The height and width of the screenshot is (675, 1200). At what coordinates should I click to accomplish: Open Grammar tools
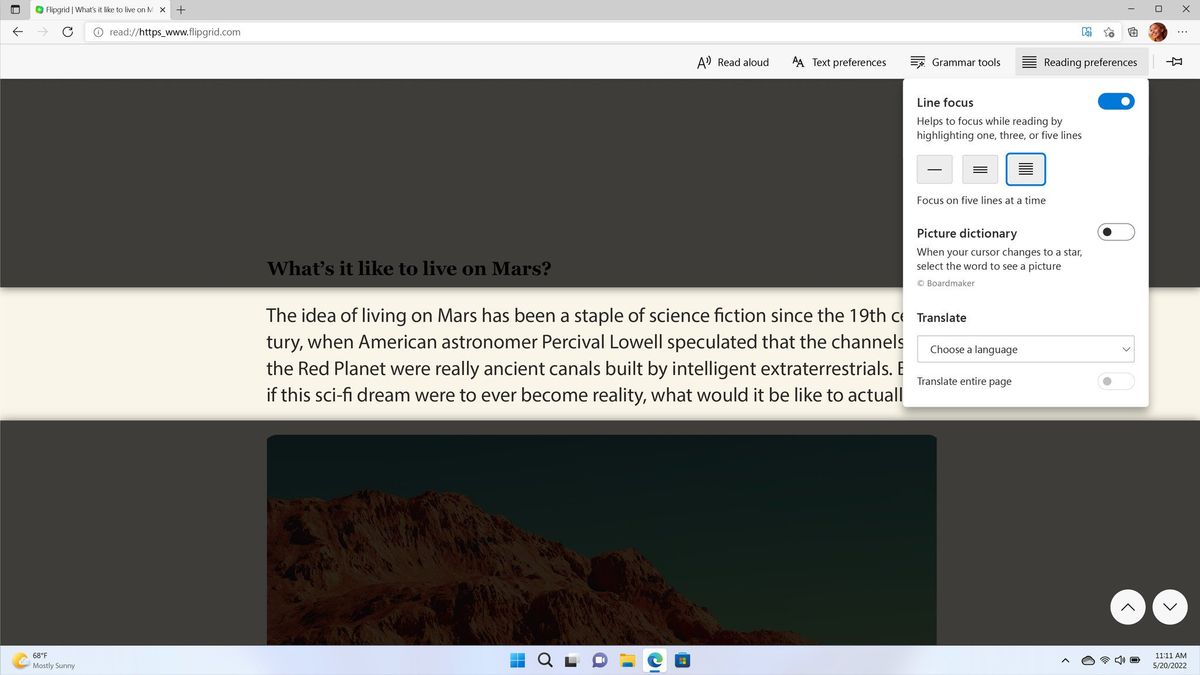click(x=955, y=62)
